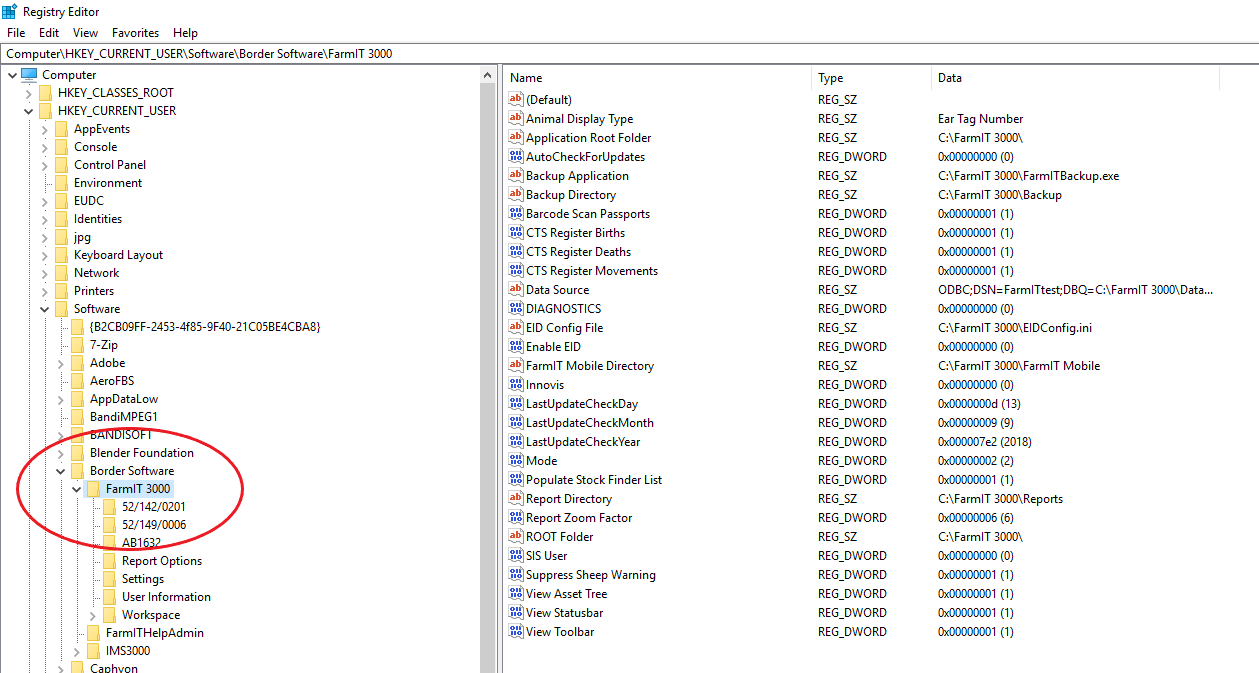Open the File menu

point(16,33)
